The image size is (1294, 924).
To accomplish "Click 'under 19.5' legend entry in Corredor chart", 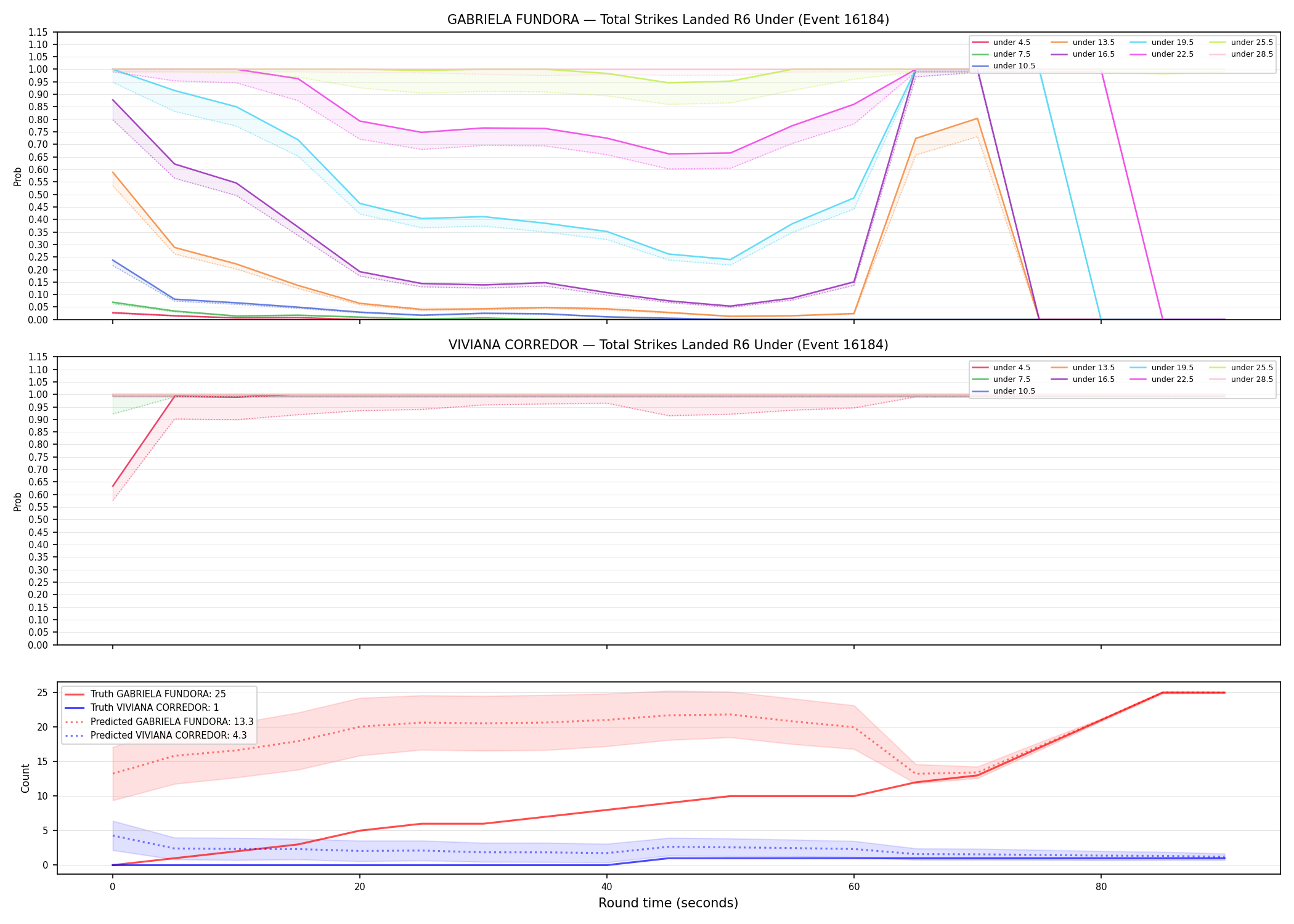I will pyautogui.click(x=1162, y=368).
